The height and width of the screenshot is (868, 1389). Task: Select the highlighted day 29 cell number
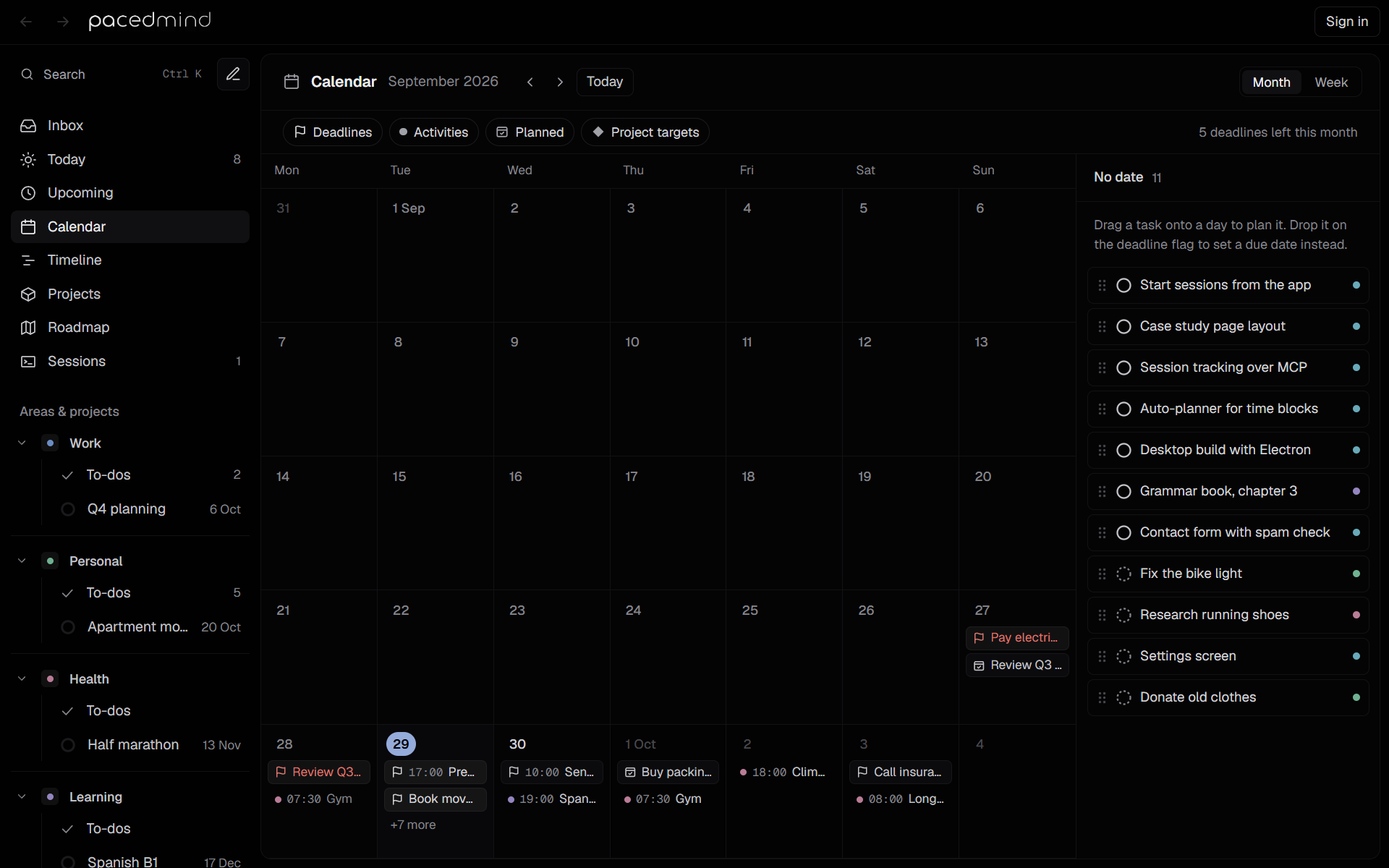pyautogui.click(x=401, y=744)
